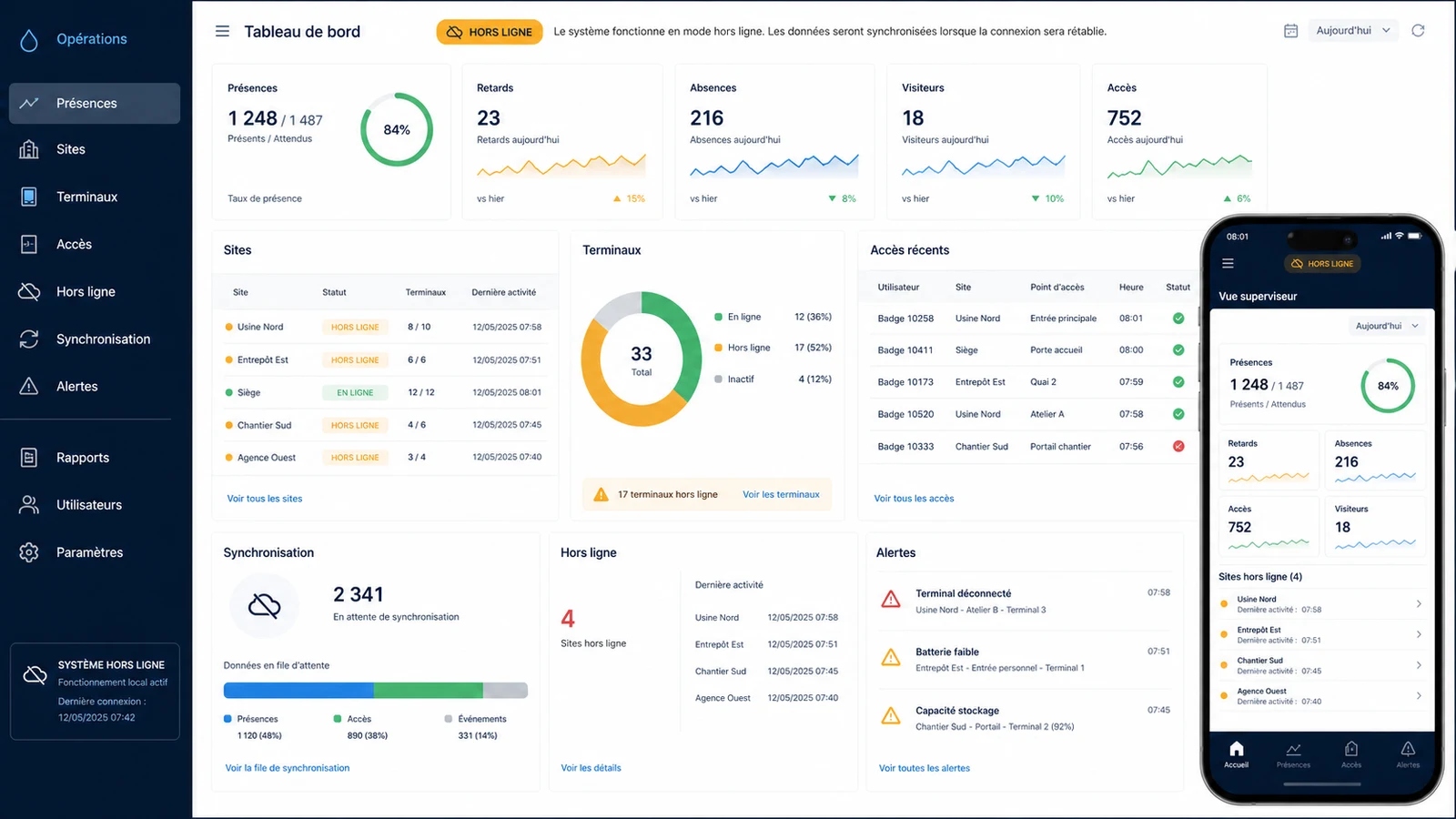This screenshot has height=819, width=1456.
Task: Click the Terminaux device icon in sidebar
Action: (x=29, y=197)
